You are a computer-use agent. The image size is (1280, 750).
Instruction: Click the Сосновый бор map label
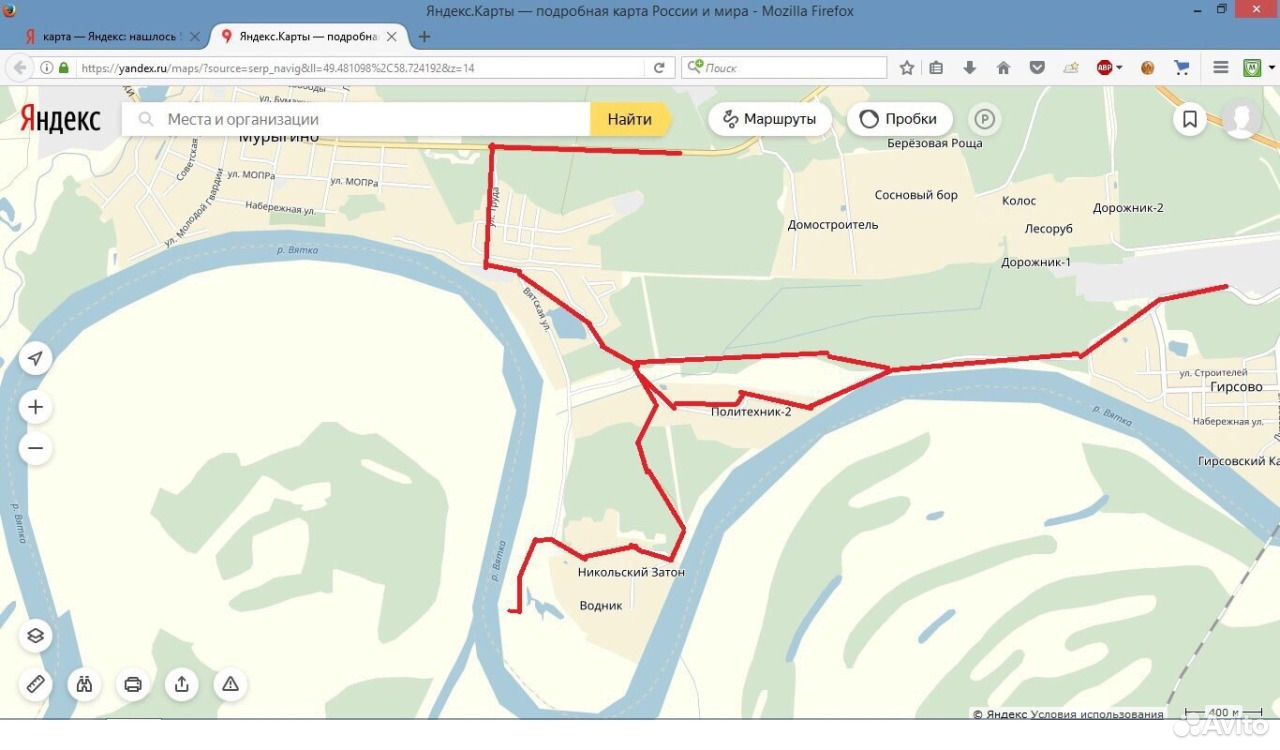916,195
